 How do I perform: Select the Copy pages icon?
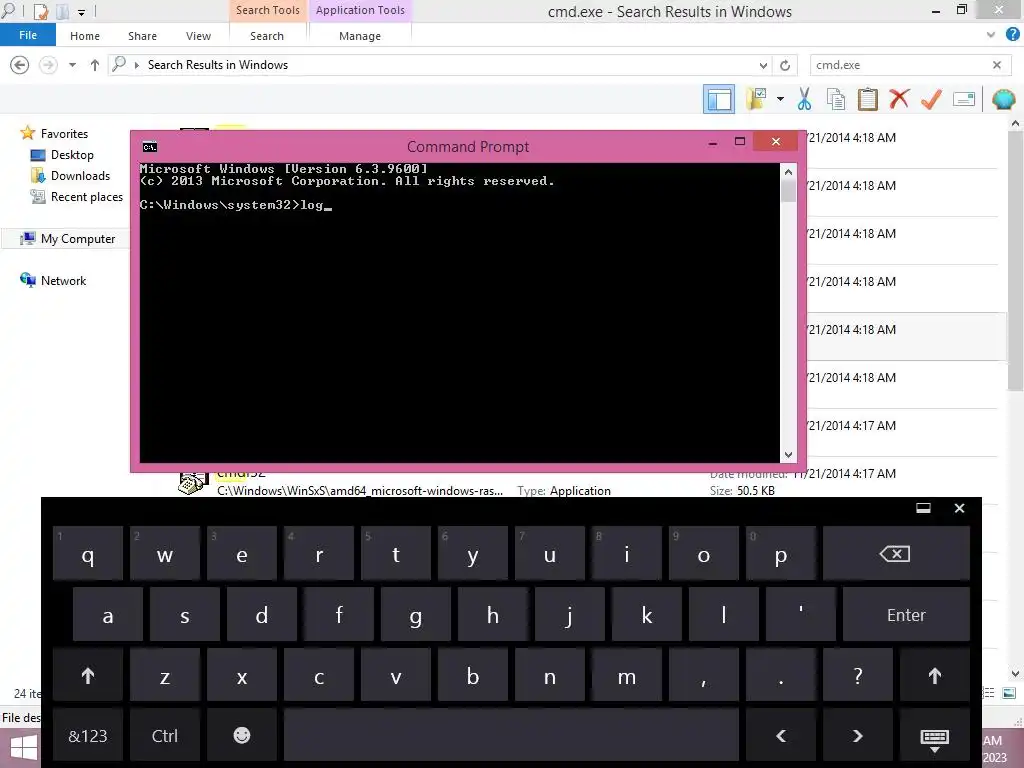pyautogui.click(x=836, y=99)
